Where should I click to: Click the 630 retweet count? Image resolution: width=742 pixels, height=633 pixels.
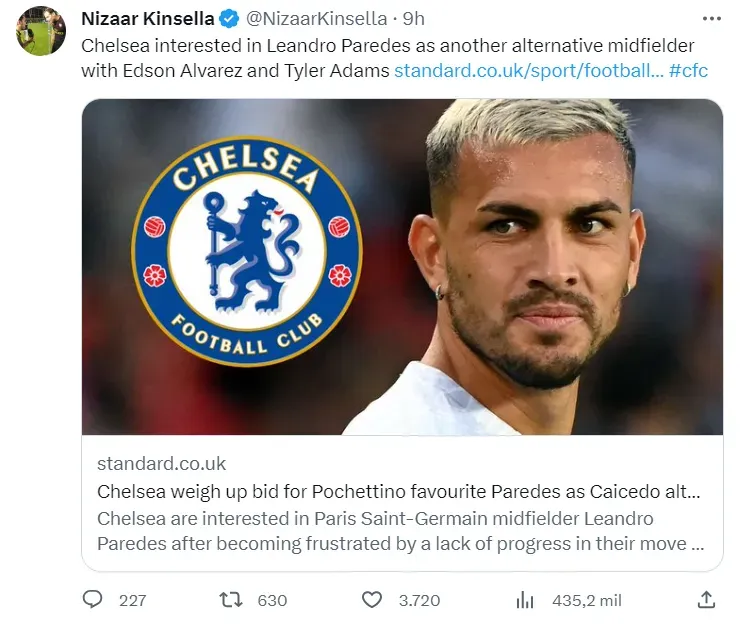point(272,600)
